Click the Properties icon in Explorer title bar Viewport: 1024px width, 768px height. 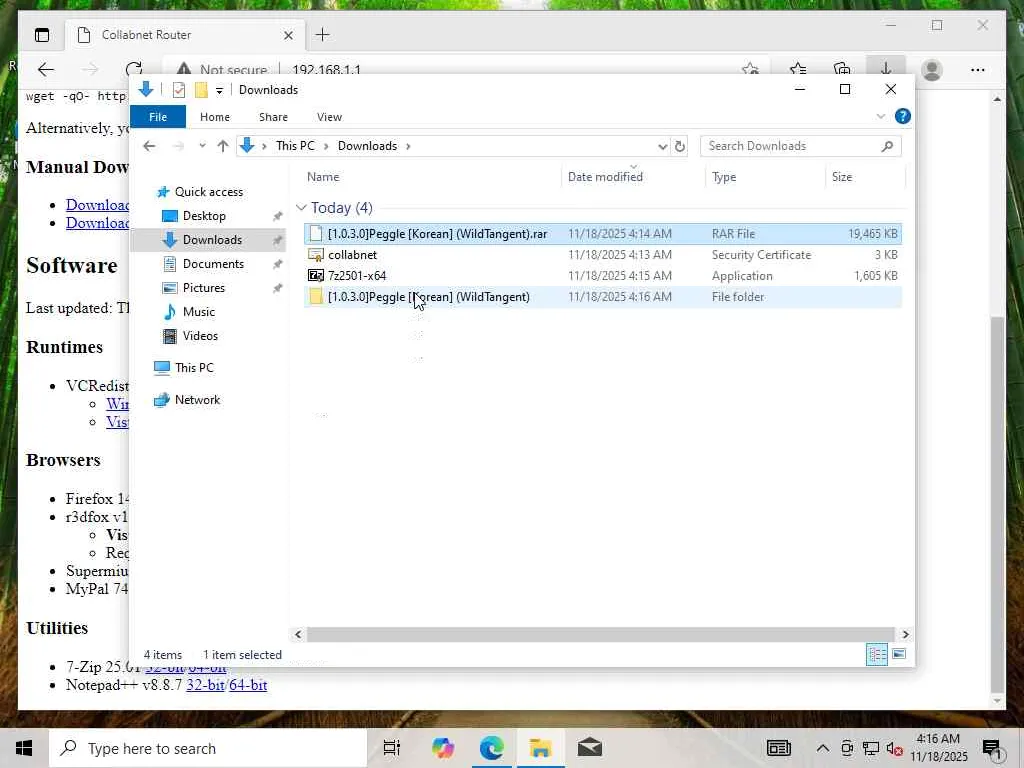179,90
